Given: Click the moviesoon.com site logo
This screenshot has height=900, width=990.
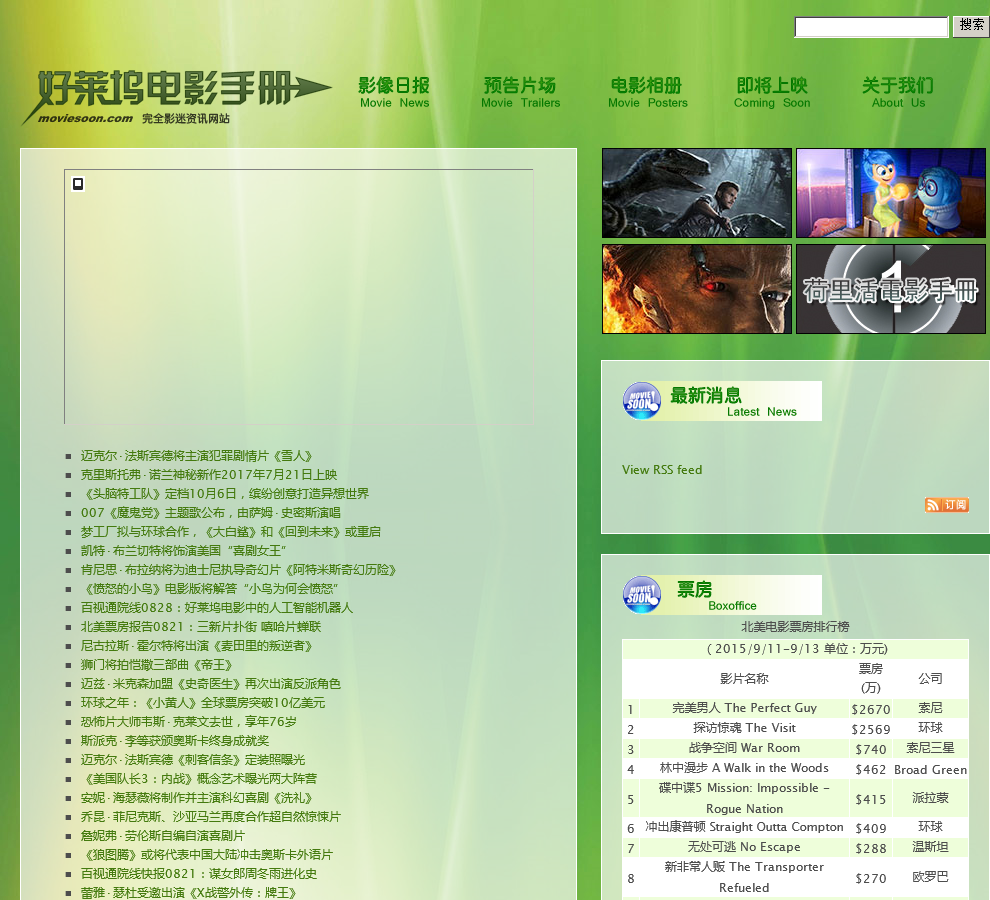Looking at the screenshot, I should (x=176, y=97).
